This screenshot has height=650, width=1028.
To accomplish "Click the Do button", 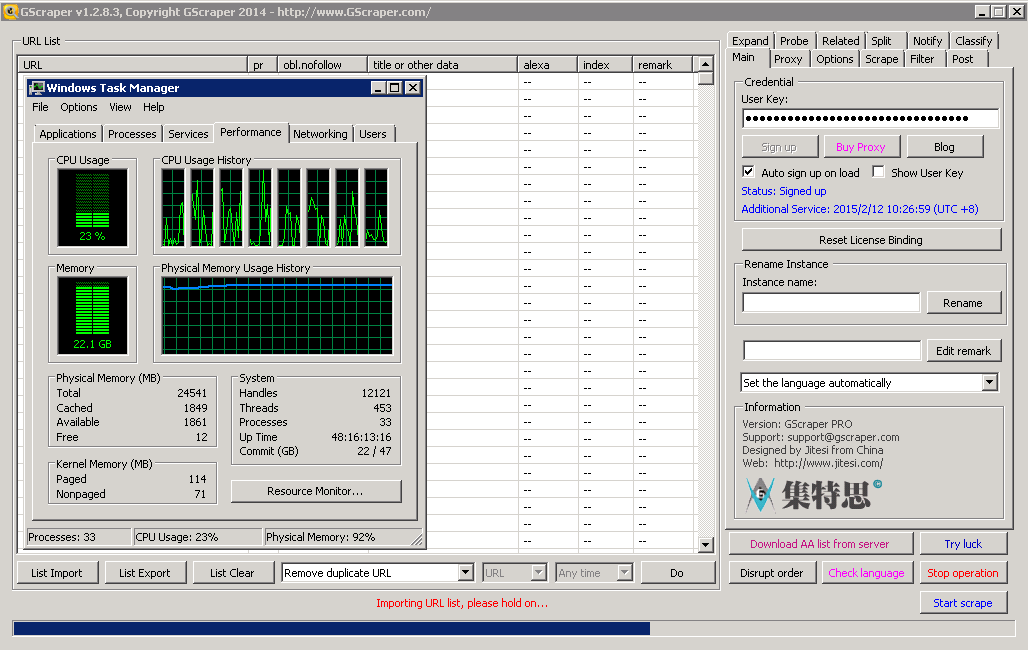I will click(x=677, y=573).
